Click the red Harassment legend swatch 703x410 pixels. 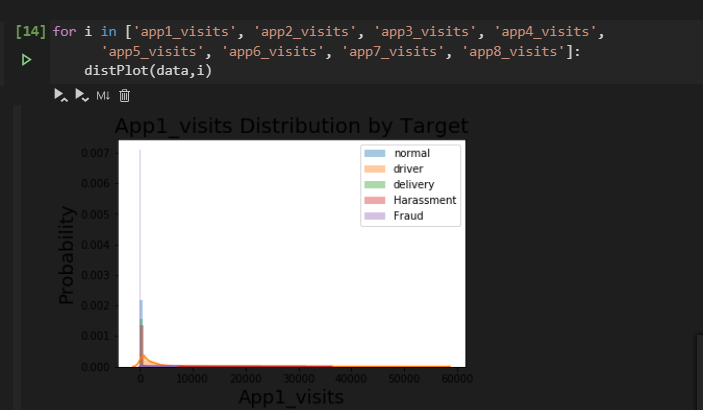tap(375, 200)
